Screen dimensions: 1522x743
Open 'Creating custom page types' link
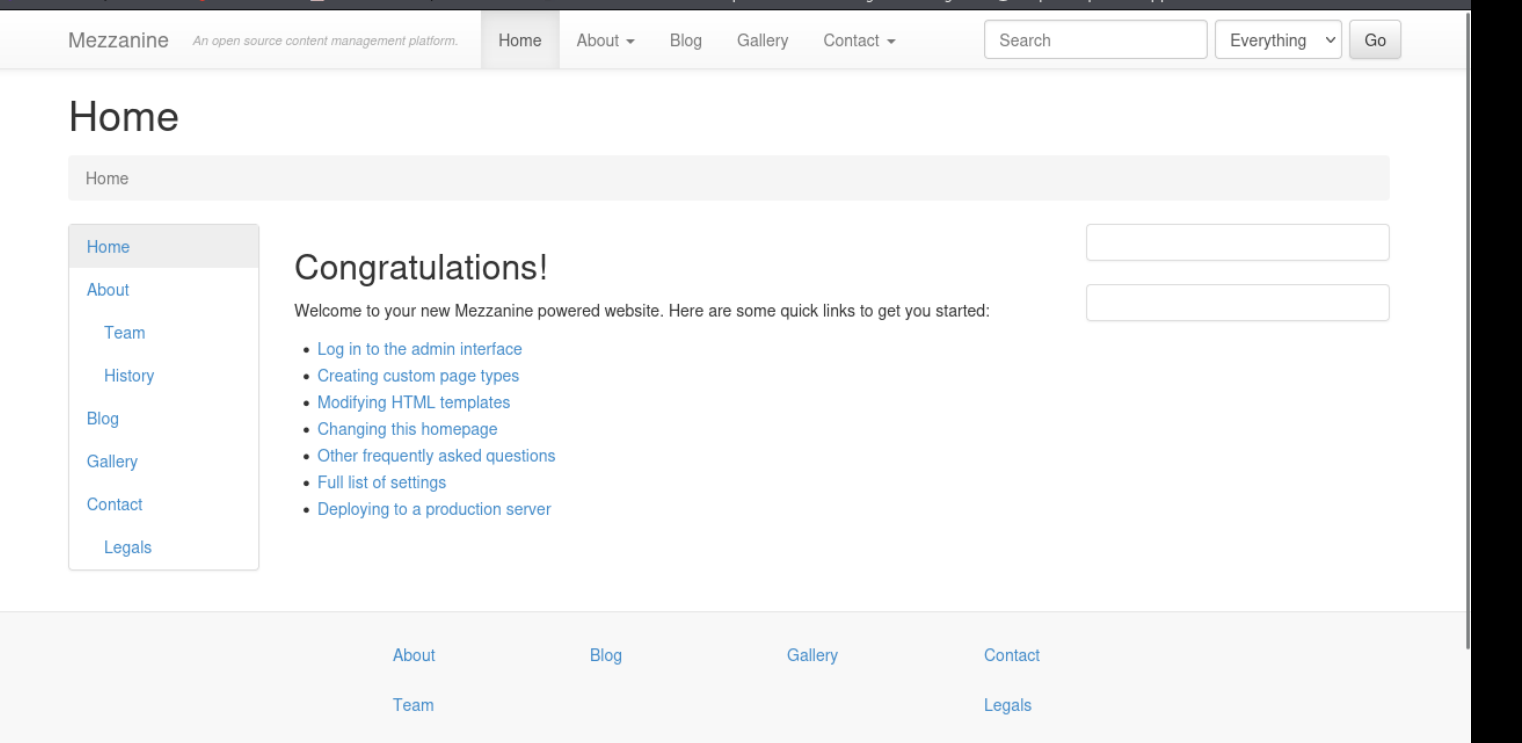tap(418, 376)
